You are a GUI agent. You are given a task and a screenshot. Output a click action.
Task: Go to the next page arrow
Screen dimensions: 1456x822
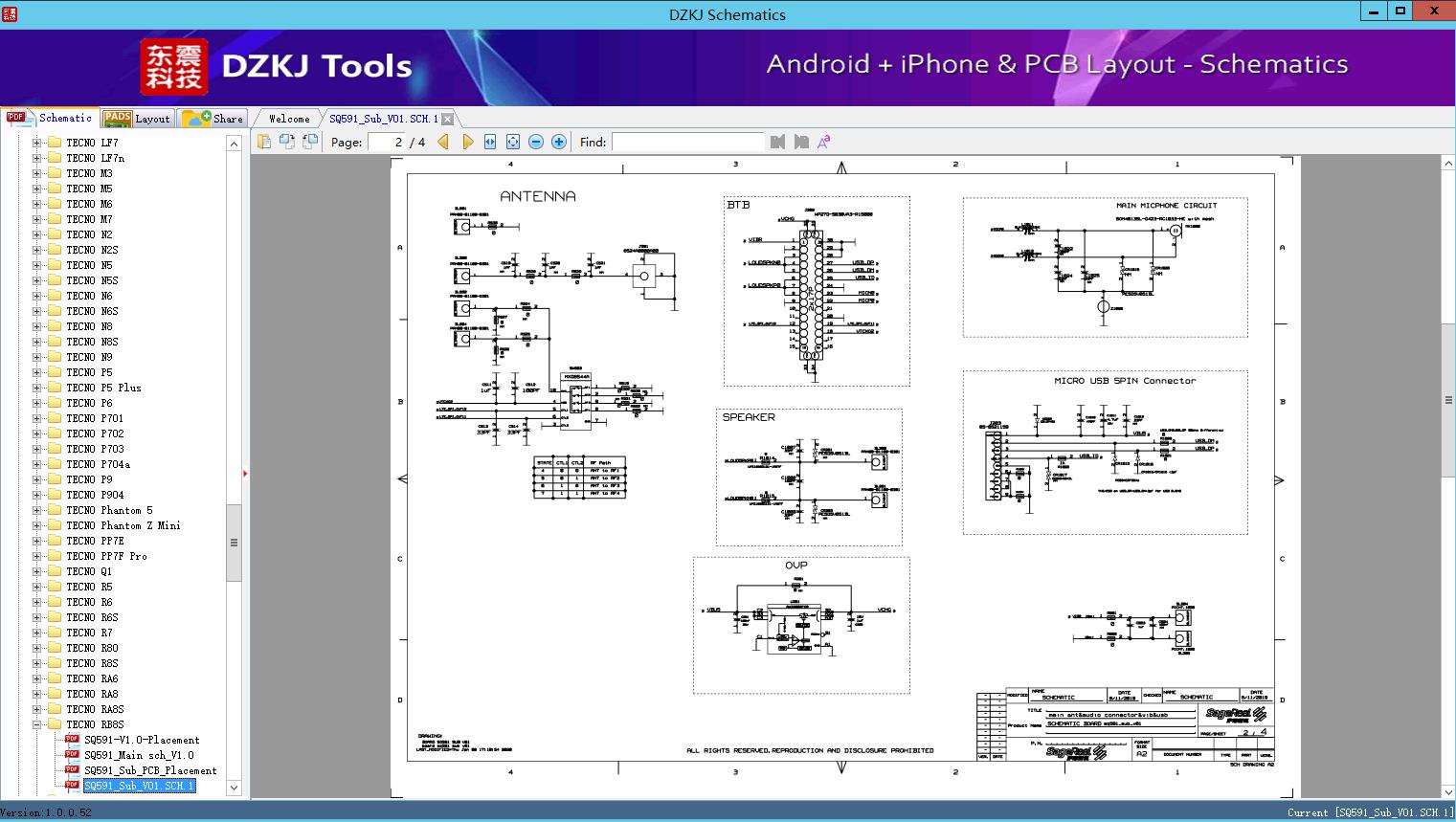467,142
